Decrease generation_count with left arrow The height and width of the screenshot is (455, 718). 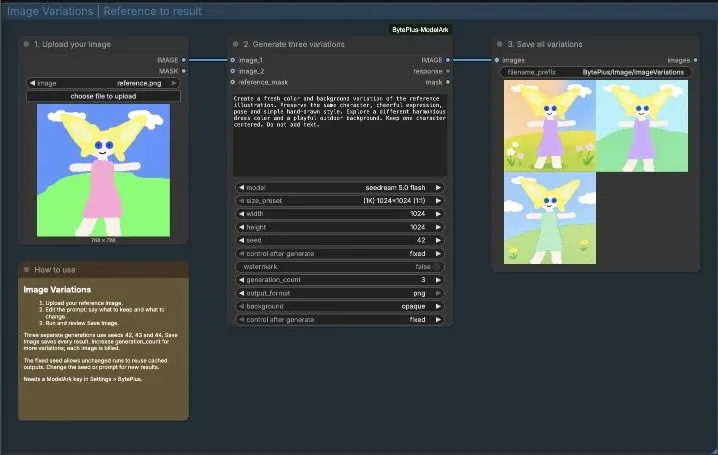coord(241,280)
